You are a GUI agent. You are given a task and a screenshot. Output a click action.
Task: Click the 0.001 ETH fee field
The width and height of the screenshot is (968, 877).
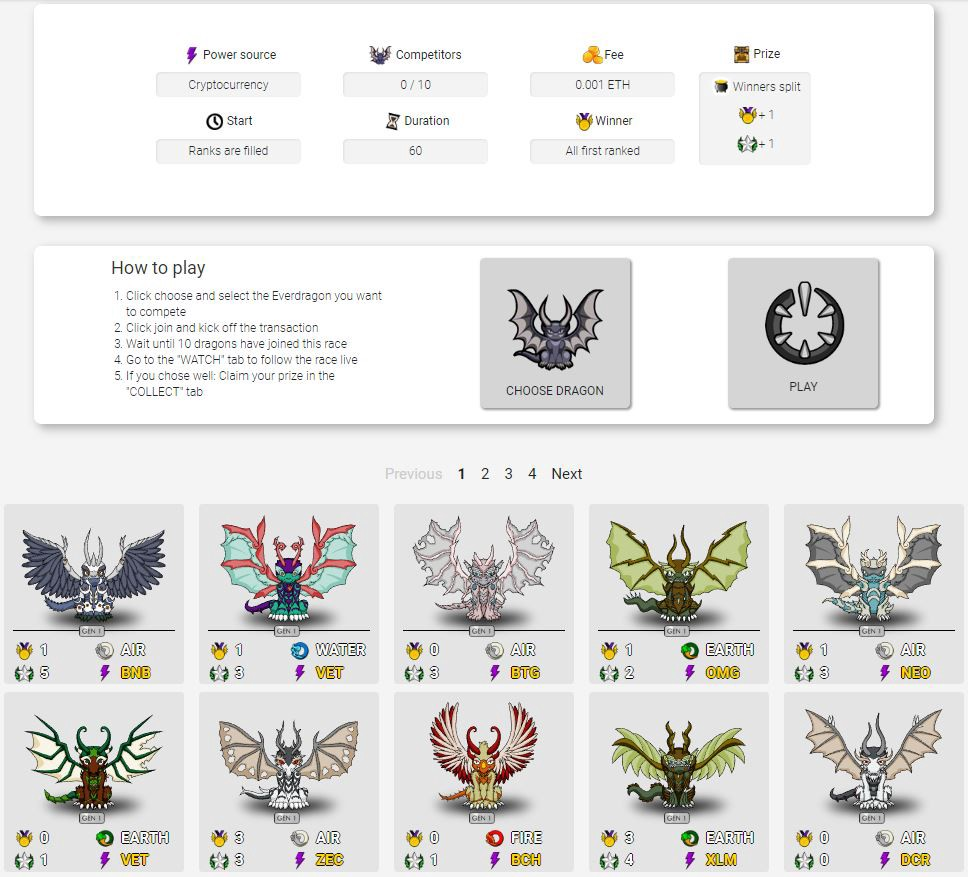click(x=603, y=85)
